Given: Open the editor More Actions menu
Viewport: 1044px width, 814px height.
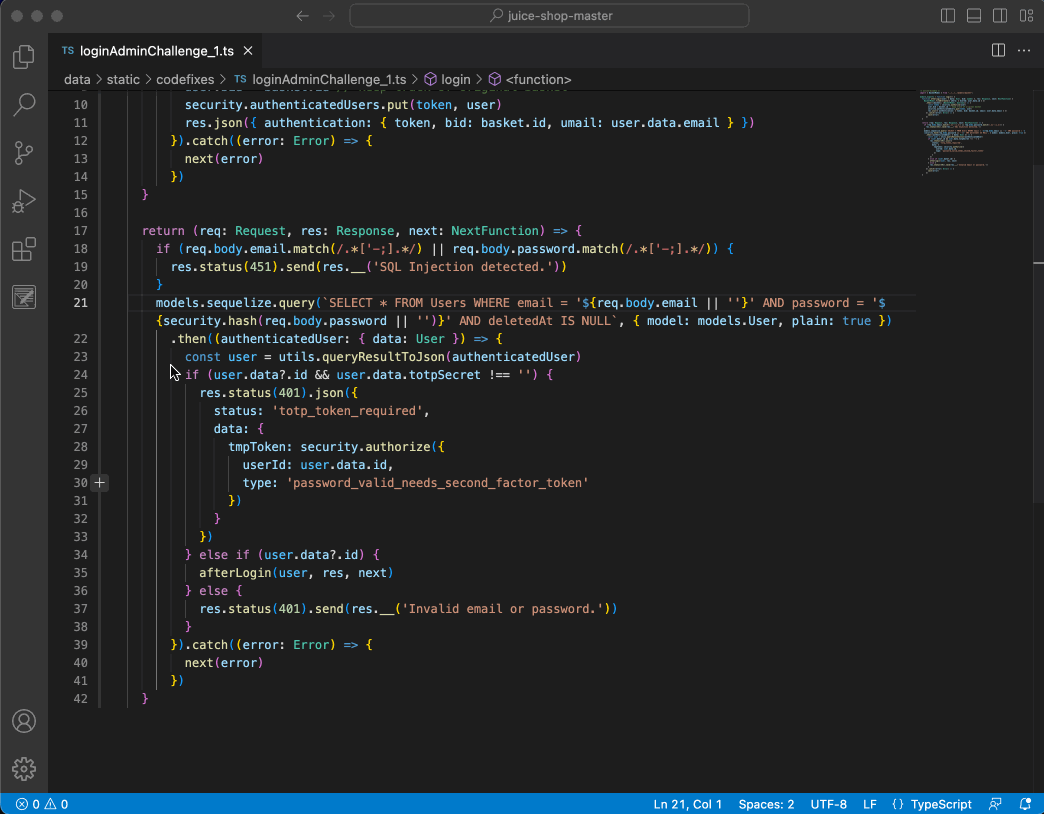Looking at the screenshot, I should coord(1023,50).
